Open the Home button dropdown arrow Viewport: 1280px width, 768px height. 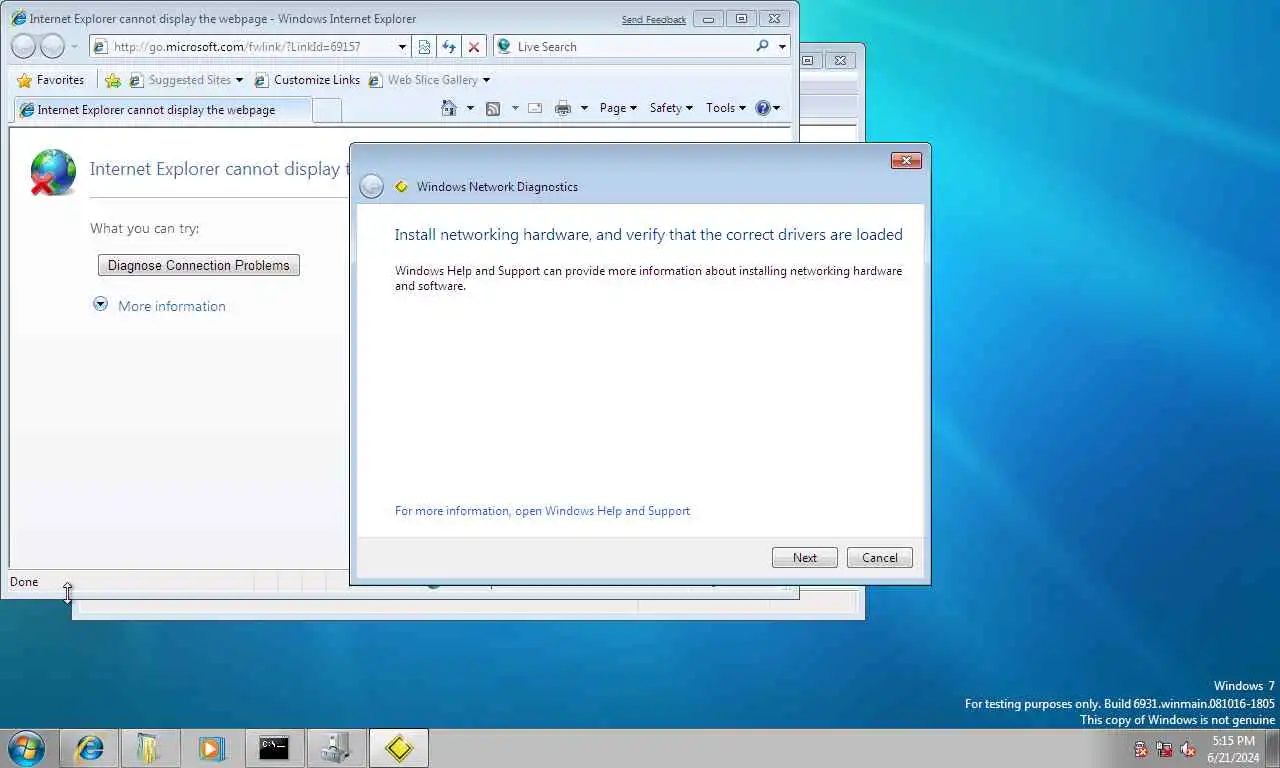pos(470,108)
